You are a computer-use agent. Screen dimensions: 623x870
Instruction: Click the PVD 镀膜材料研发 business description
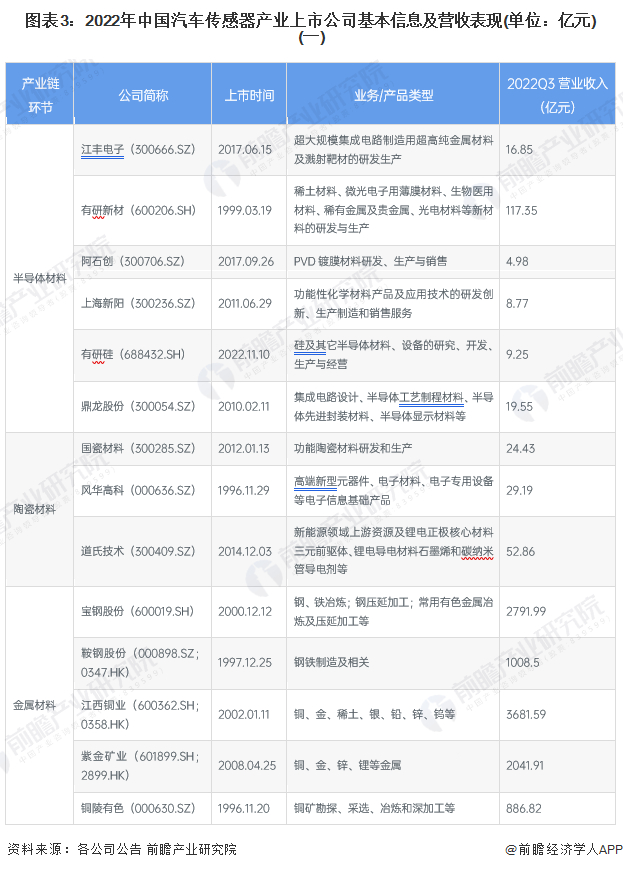(x=370, y=262)
